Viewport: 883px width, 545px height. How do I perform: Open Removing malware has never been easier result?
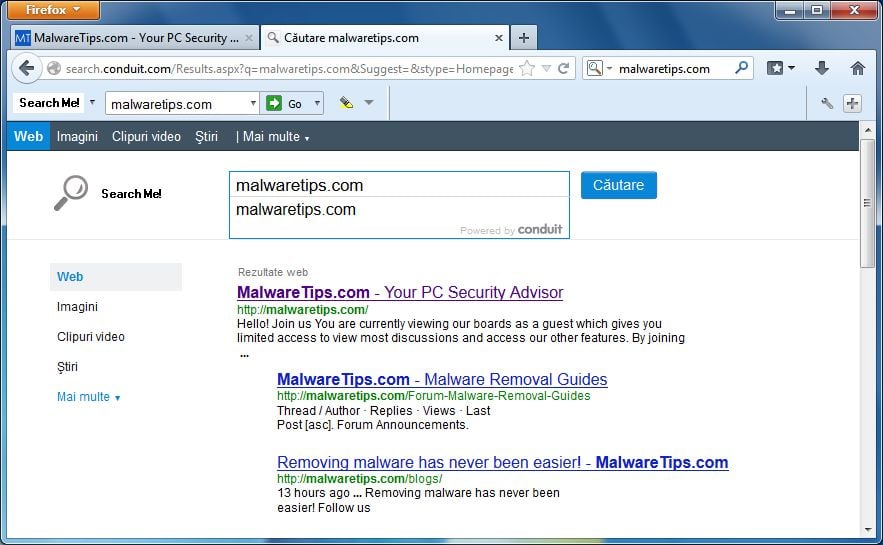502,462
